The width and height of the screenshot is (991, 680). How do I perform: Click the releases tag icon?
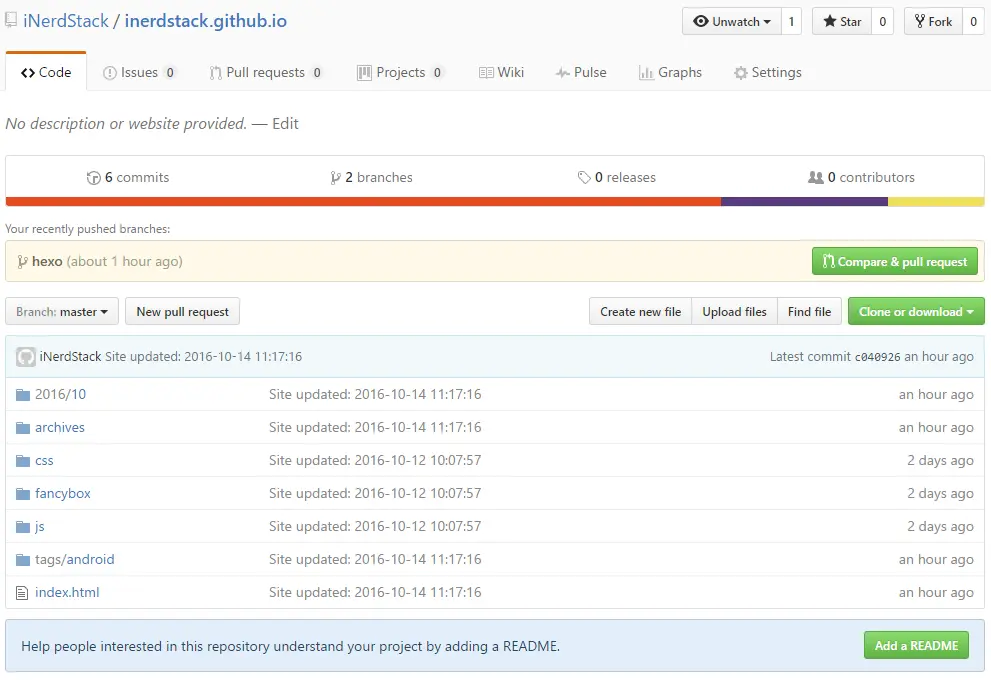coord(584,178)
